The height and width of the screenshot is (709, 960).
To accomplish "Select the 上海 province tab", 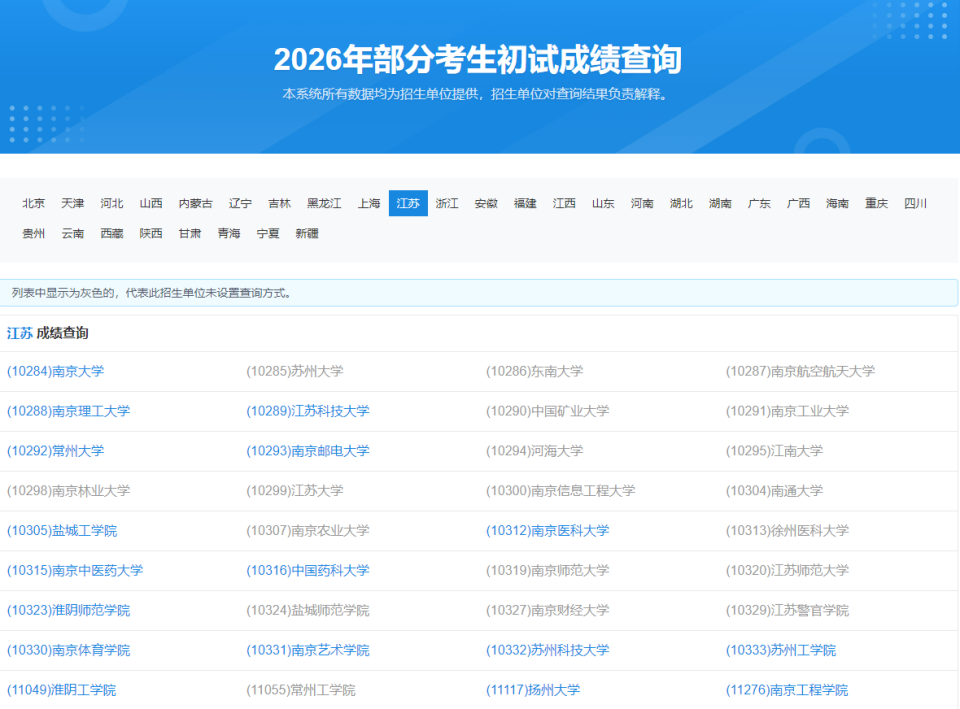I will [368, 202].
